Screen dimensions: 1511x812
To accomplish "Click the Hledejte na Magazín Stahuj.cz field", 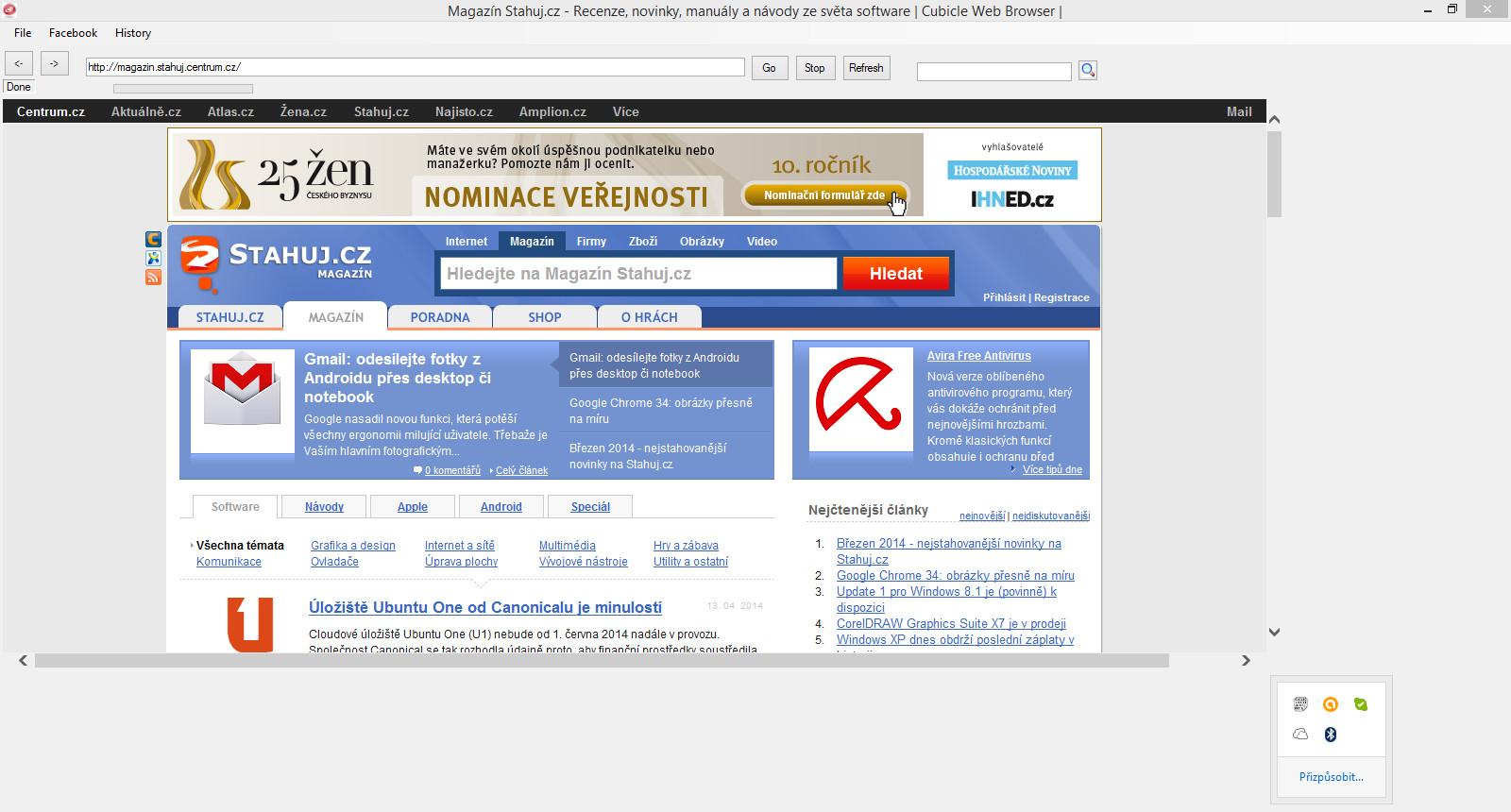I will (x=638, y=274).
